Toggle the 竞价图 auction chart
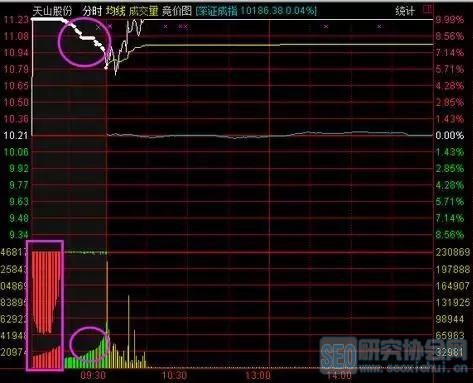 pyautogui.click(x=177, y=11)
